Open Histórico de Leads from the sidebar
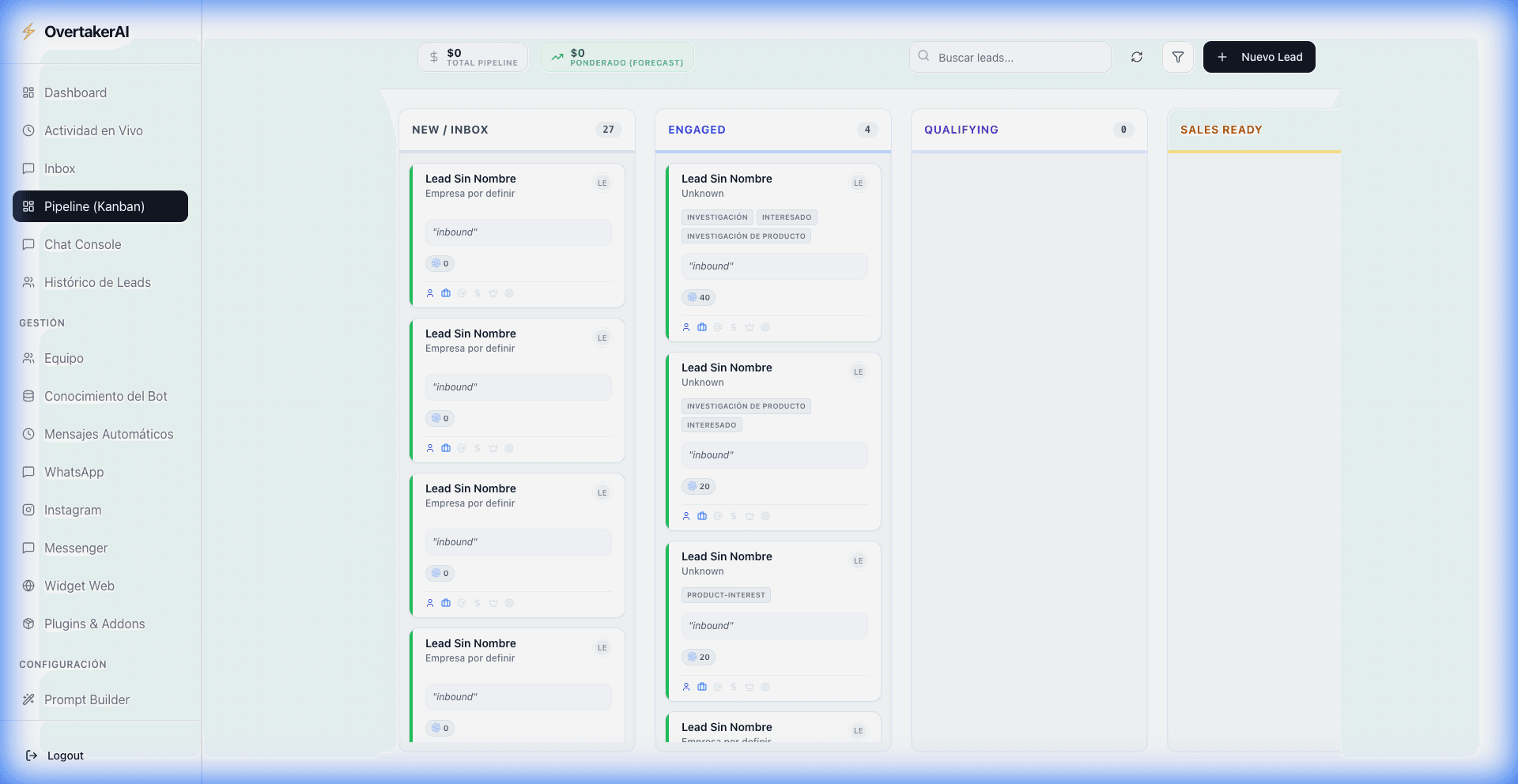The height and width of the screenshot is (784, 1518). (97, 282)
